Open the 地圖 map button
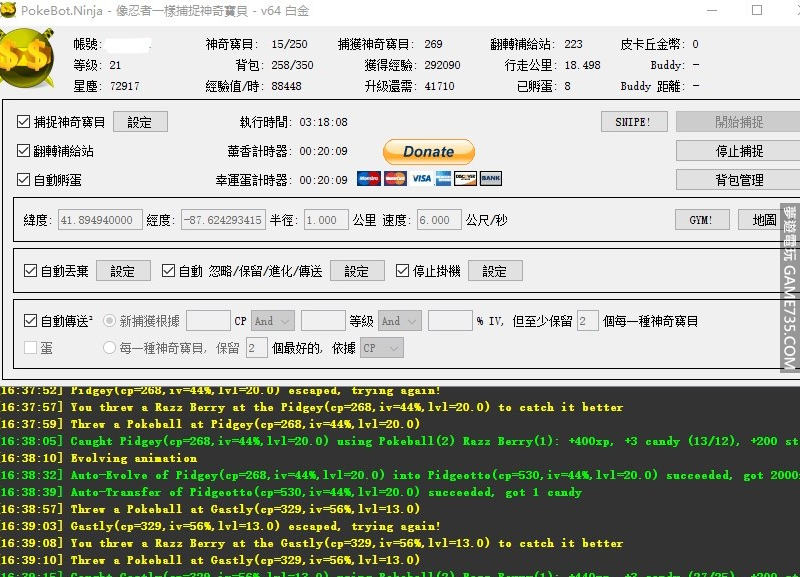This screenshot has width=800, height=577. coord(764,220)
